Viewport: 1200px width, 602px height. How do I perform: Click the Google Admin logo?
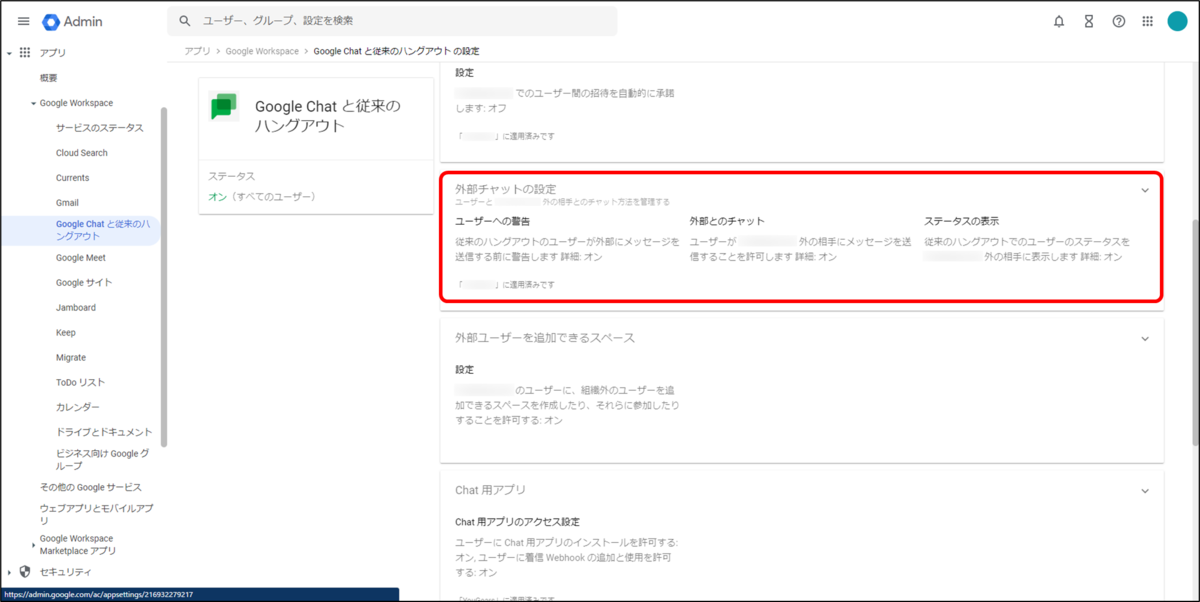pyautogui.click(x=73, y=21)
